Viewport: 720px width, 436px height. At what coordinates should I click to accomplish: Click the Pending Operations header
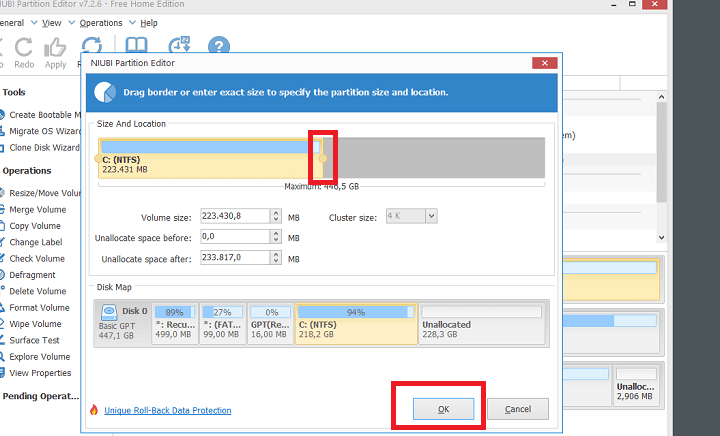click(x=41, y=396)
